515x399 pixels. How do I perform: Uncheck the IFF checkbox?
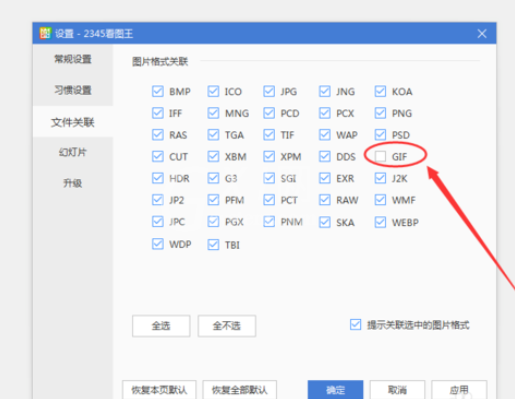pyautogui.click(x=158, y=113)
